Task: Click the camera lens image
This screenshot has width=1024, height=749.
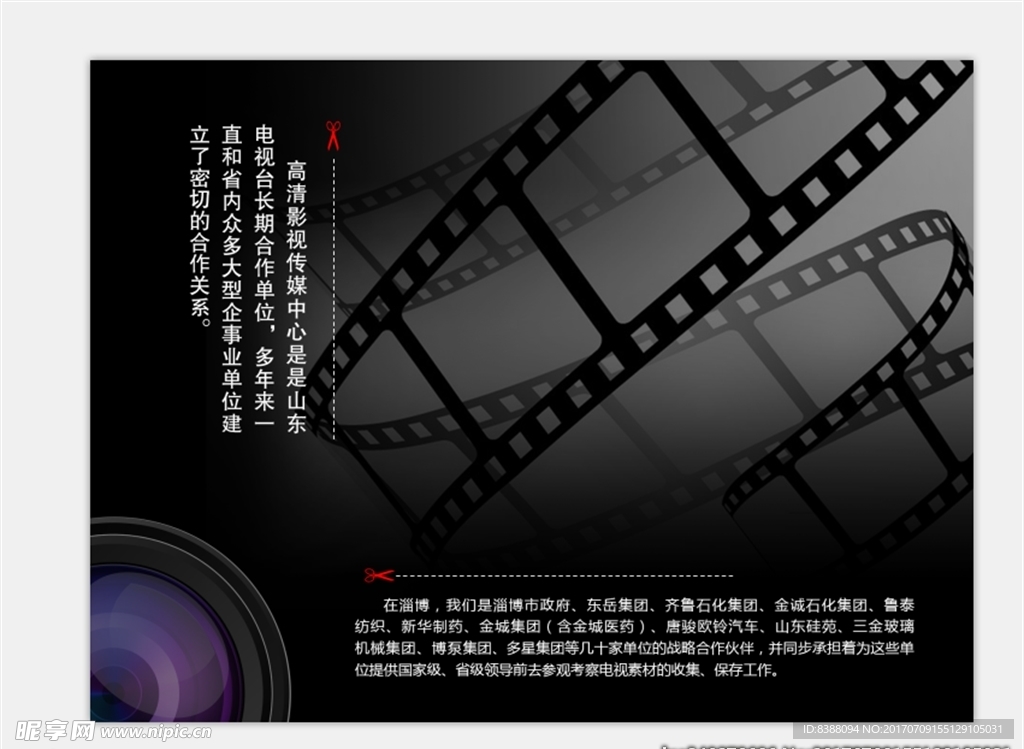Action: [190, 620]
